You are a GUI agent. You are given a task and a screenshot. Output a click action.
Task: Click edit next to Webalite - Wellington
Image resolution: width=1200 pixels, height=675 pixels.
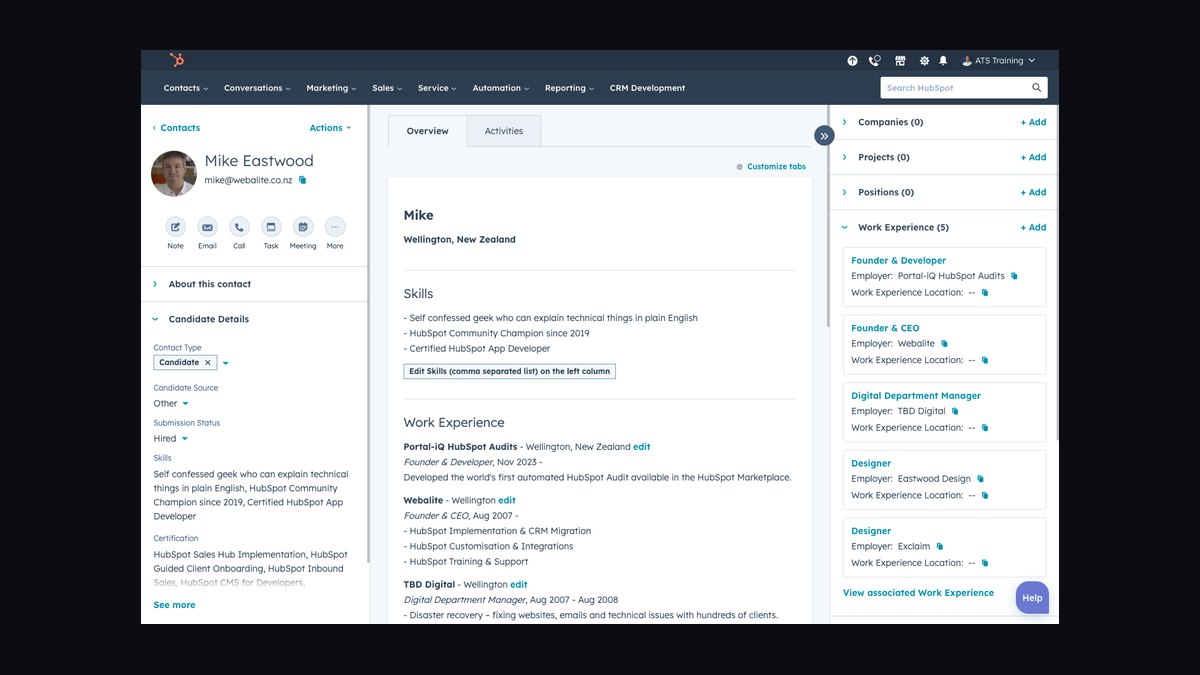point(507,500)
